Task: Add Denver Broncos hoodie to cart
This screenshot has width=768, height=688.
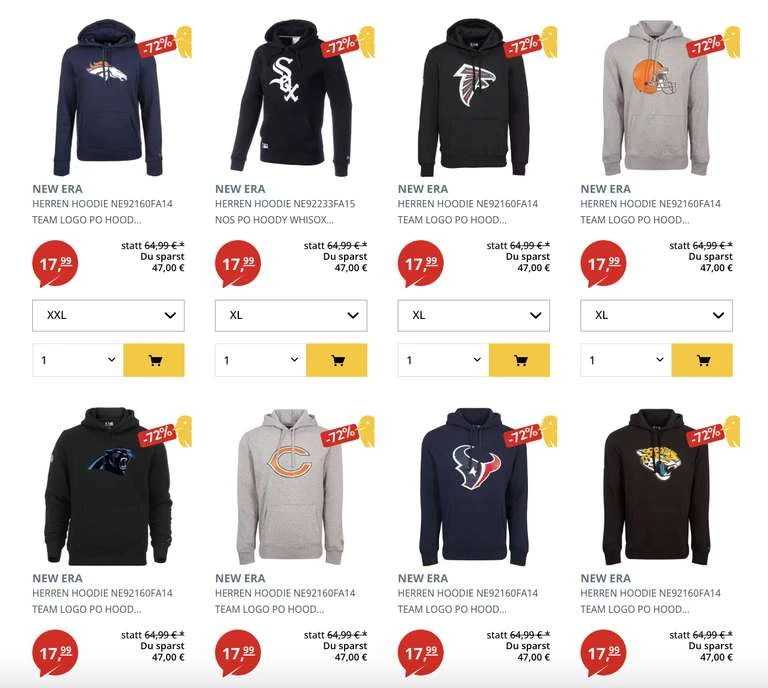Action: (x=154, y=360)
